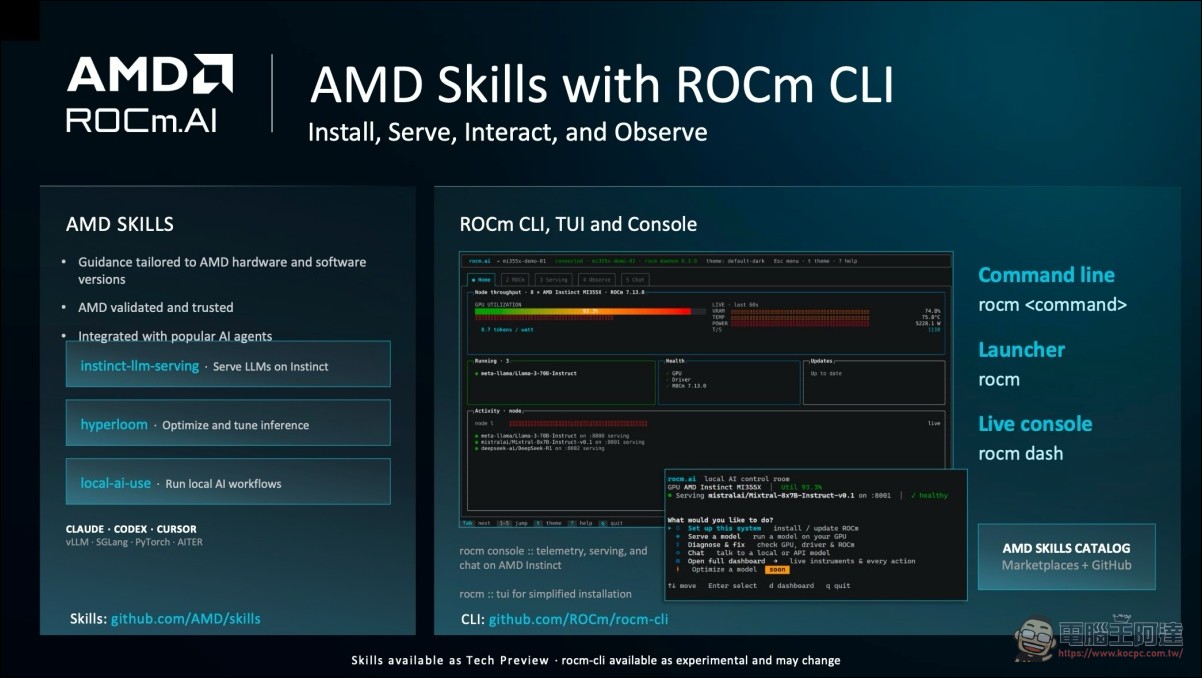Switch to the Home tab in console
1202x678 pixels.
[481, 280]
